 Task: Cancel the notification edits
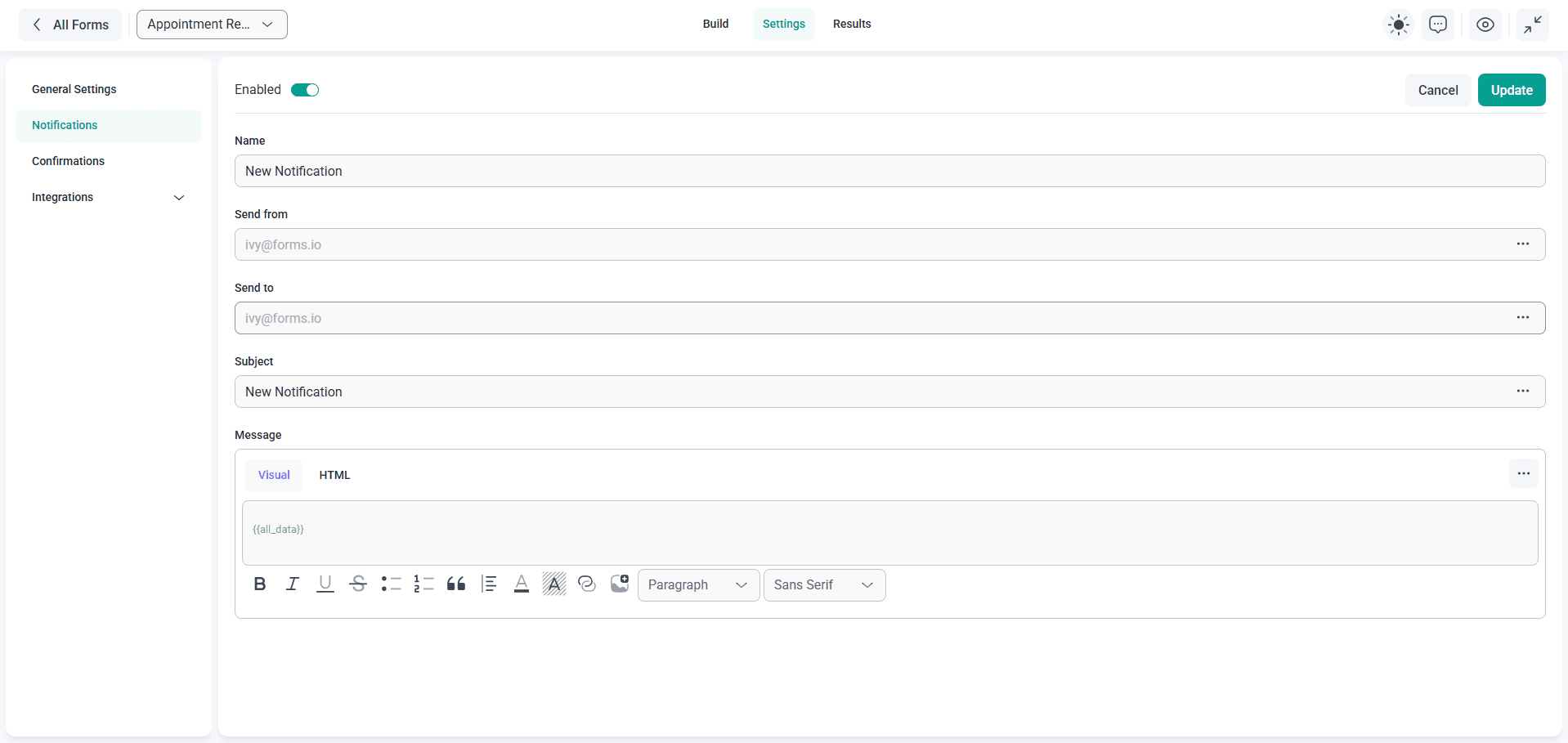pyautogui.click(x=1437, y=90)
